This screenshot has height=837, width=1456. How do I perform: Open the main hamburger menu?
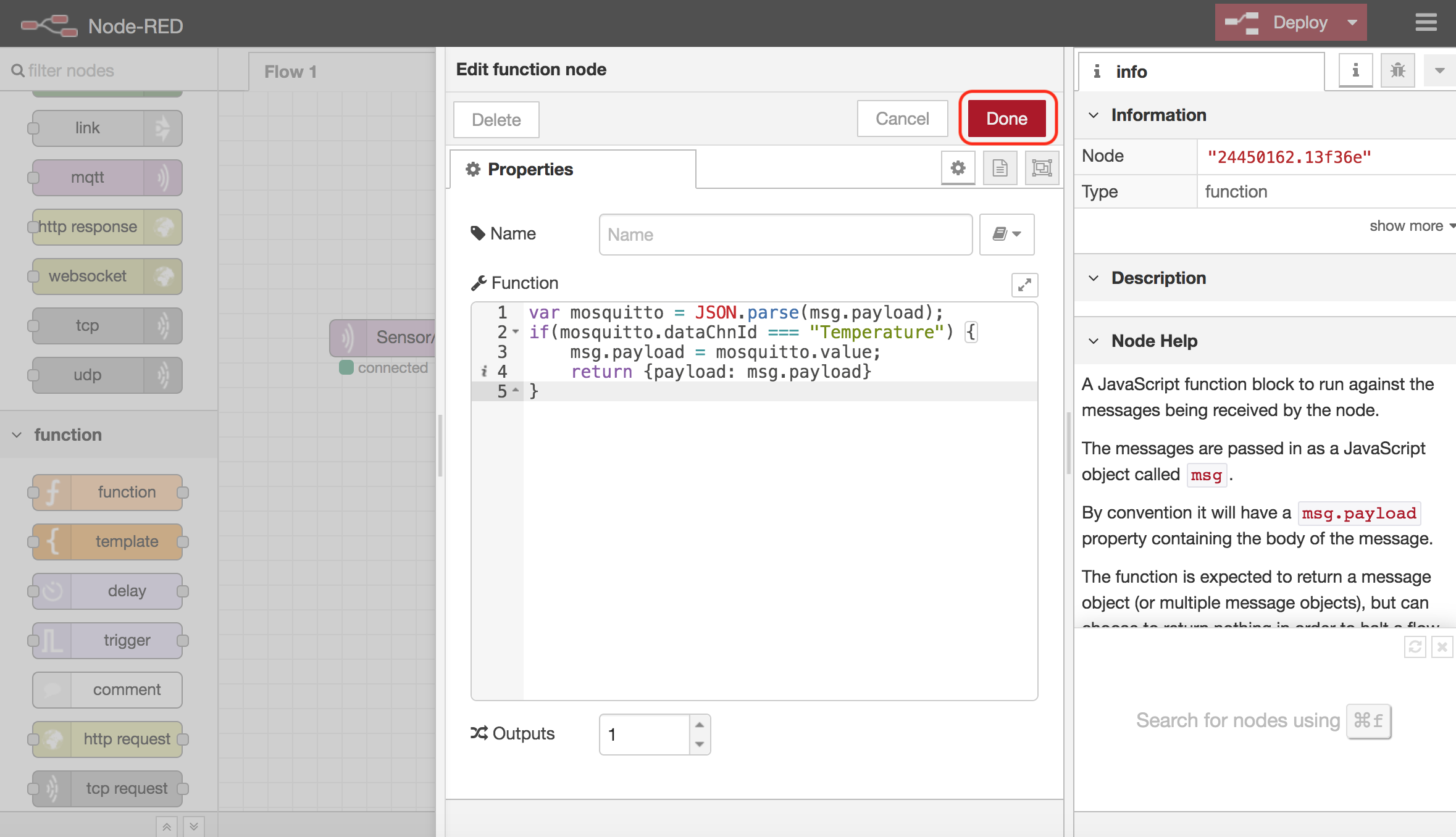click(1426, 23)
